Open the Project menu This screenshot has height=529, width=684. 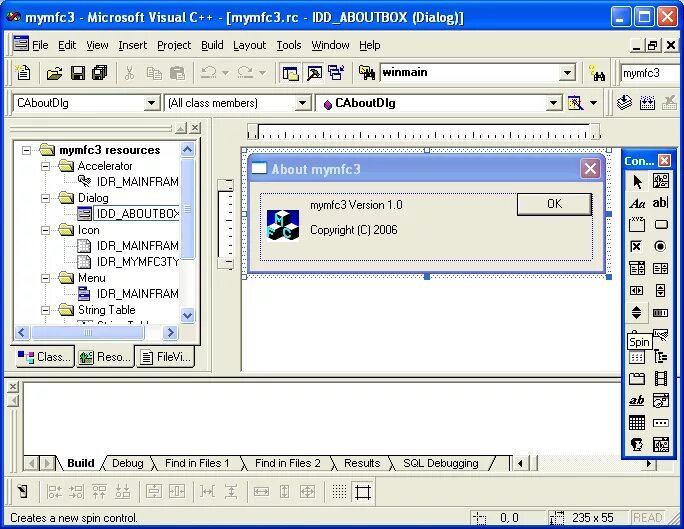(174, 45)
